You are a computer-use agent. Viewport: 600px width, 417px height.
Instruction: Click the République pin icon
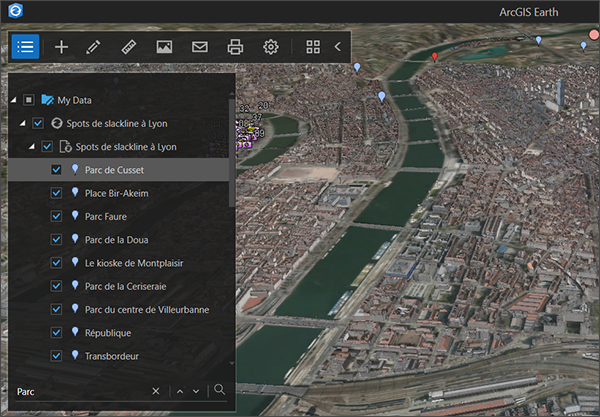click(75, 332)
